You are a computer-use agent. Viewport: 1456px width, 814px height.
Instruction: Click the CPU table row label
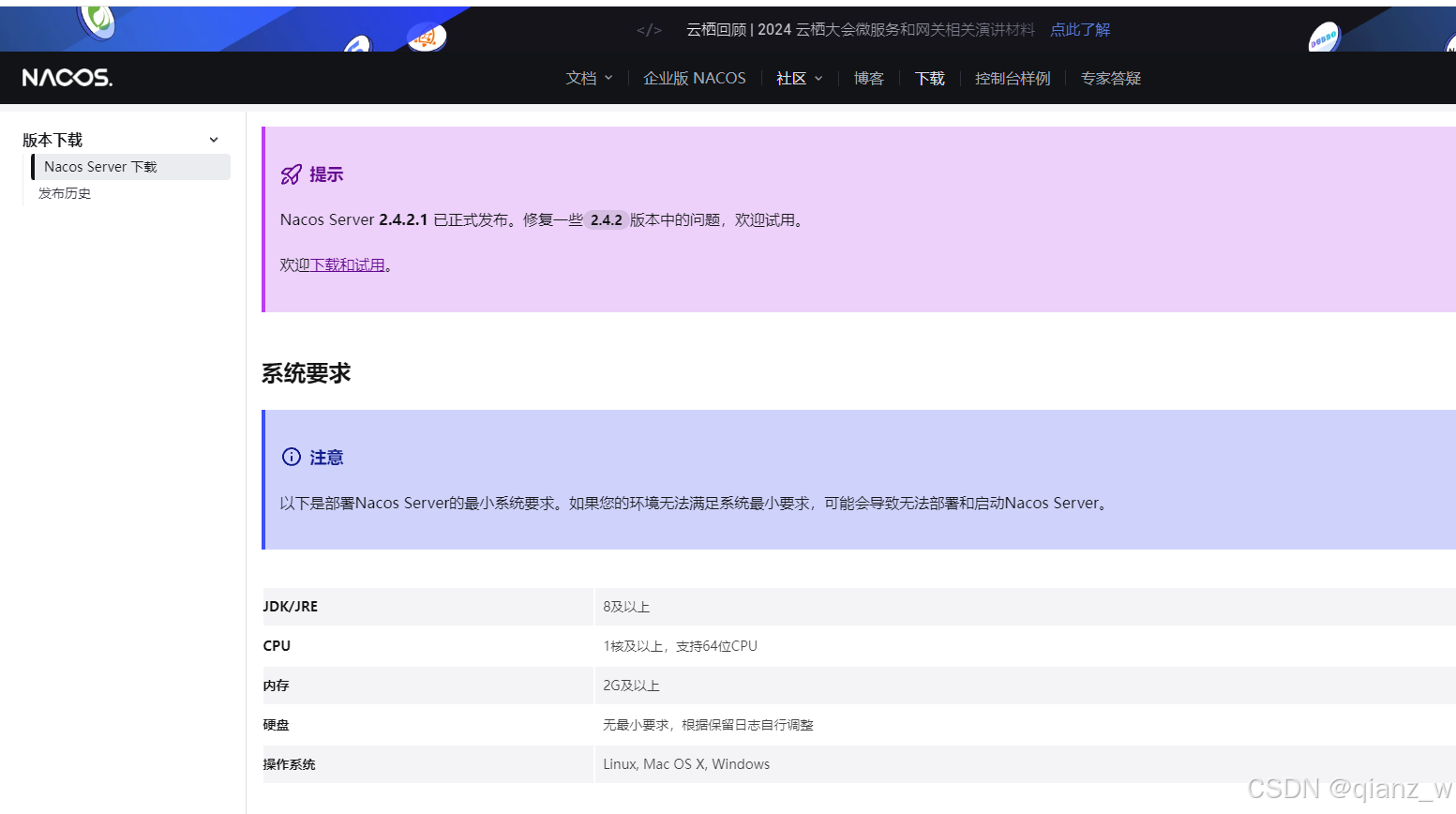pos(277,646)
